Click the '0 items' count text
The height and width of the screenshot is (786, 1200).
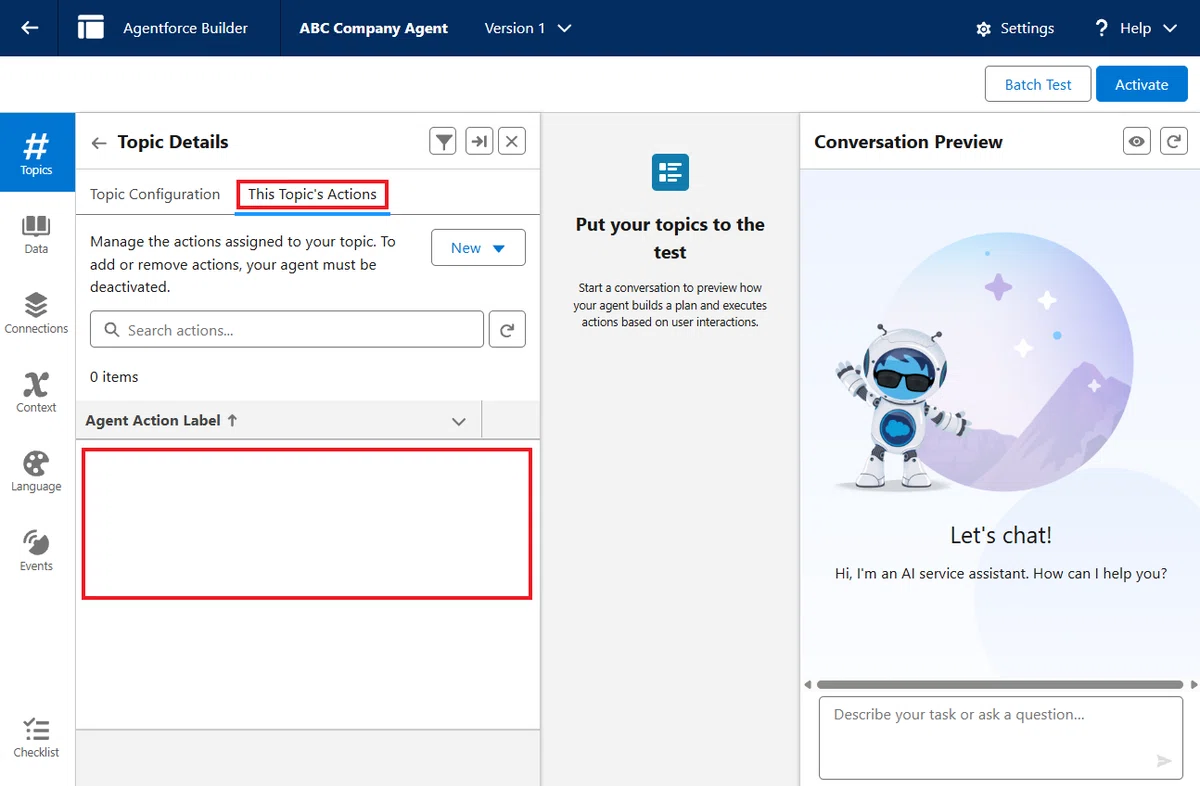click(x=114, y=377)
